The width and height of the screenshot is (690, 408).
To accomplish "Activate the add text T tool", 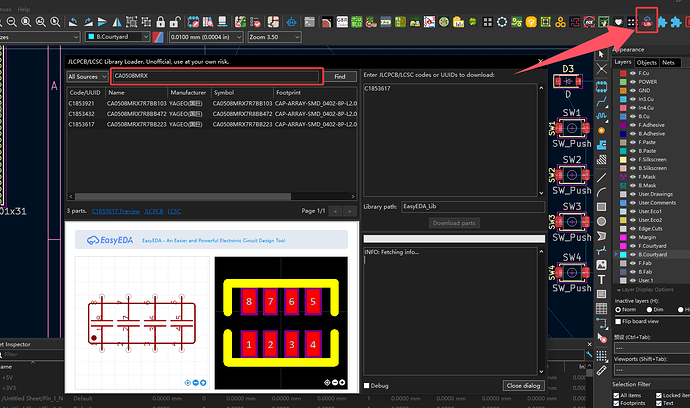I will tap(602, 279).
